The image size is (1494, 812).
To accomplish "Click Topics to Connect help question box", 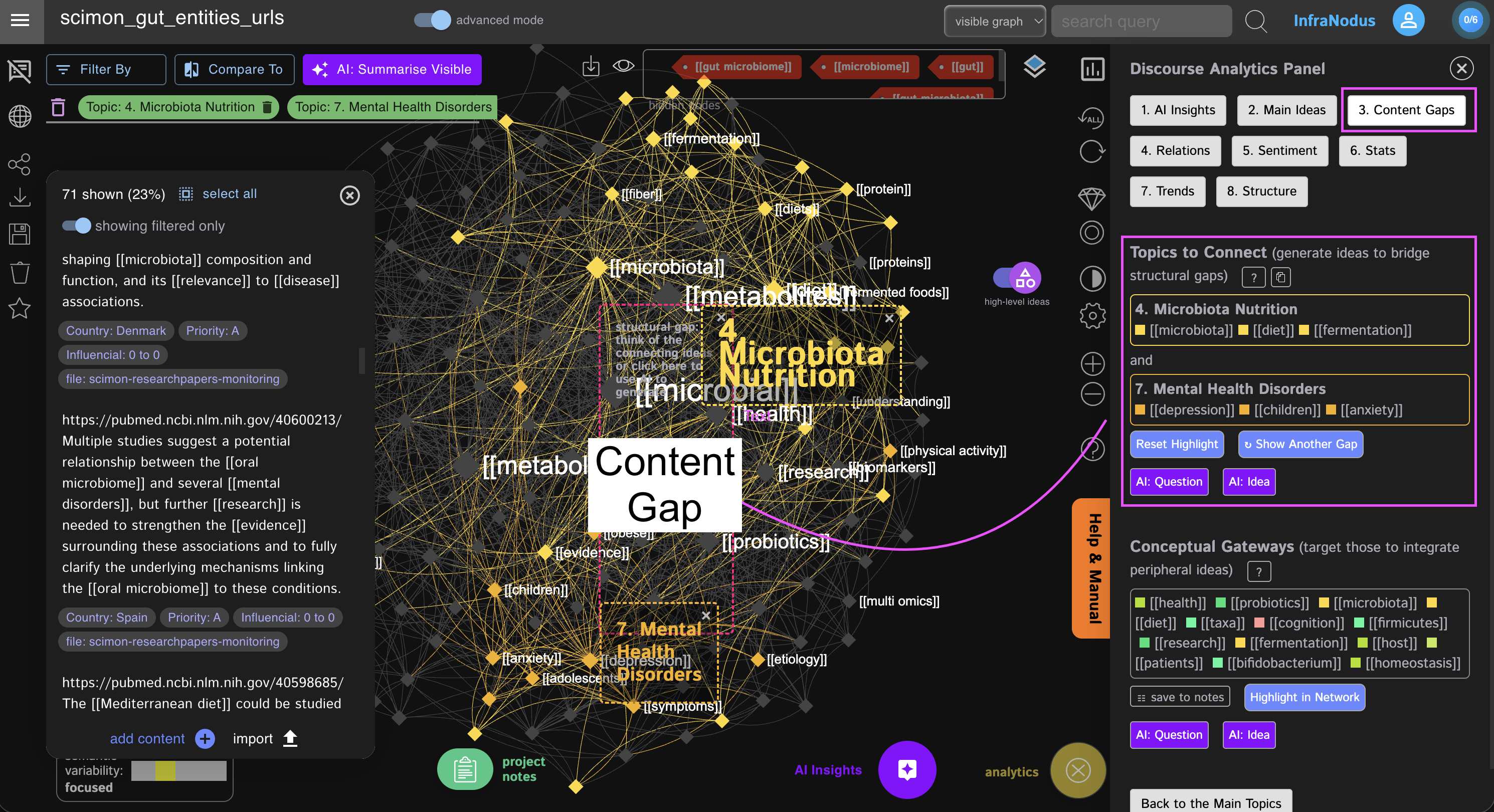I will tap(1253, 277).
